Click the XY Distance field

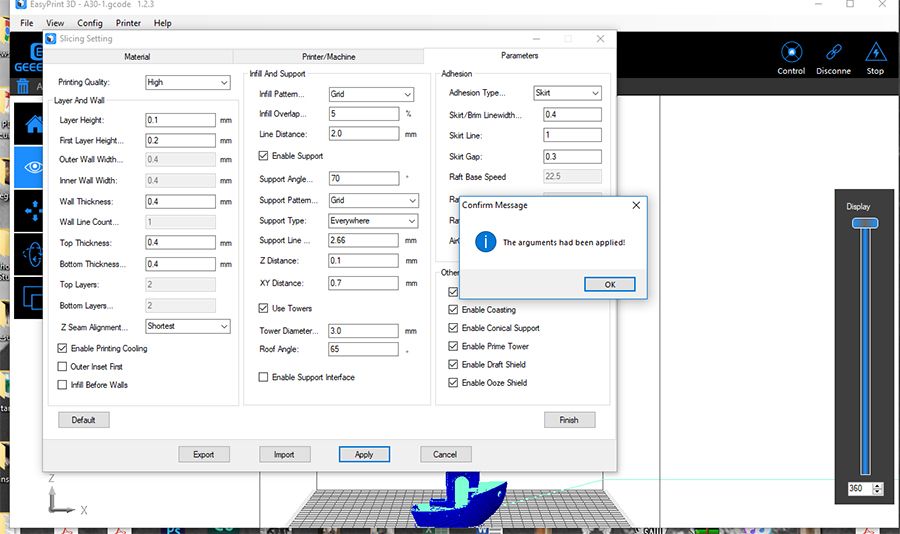tap(363, 283)
